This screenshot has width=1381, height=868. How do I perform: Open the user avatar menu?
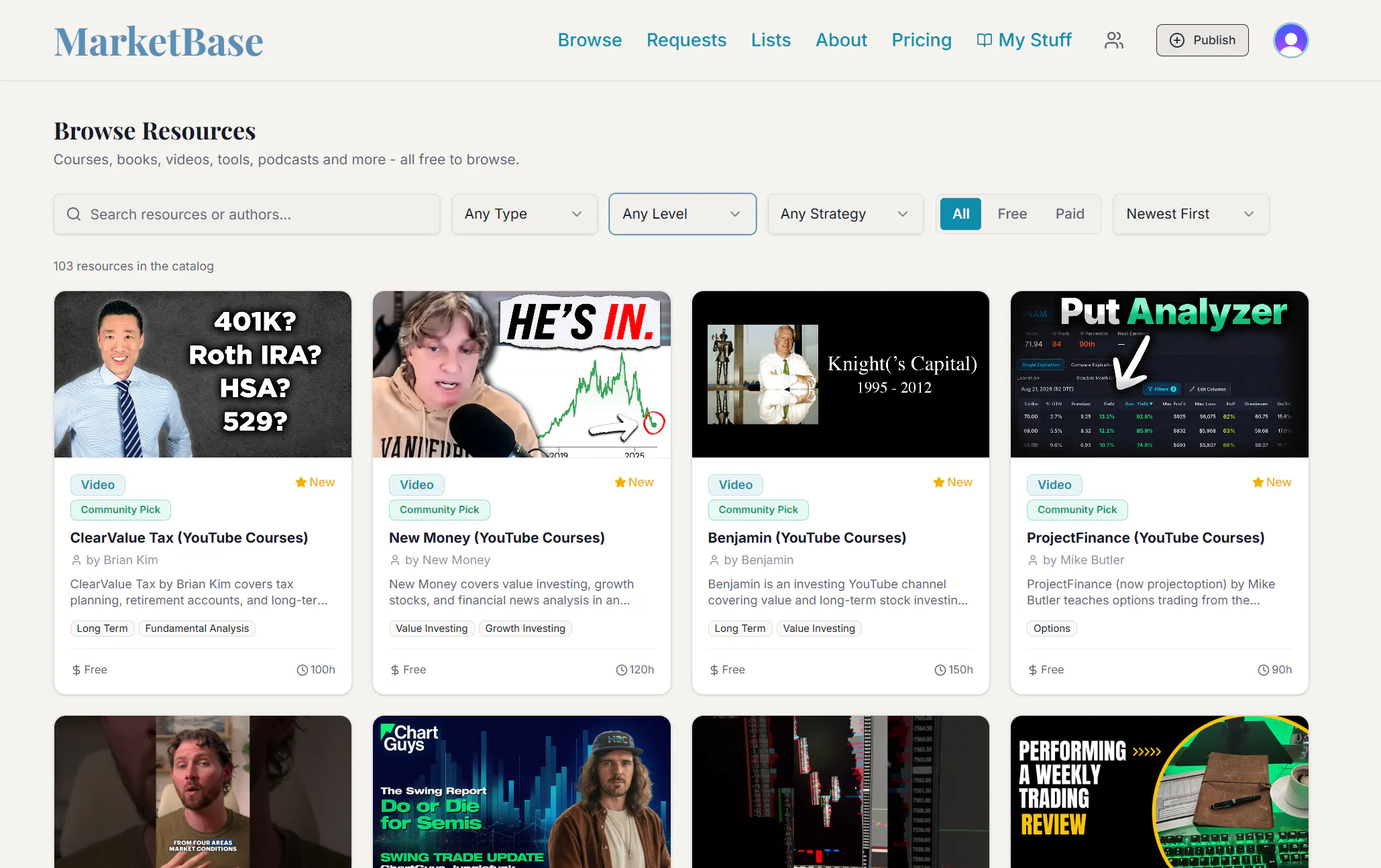tap(1290, 40)
